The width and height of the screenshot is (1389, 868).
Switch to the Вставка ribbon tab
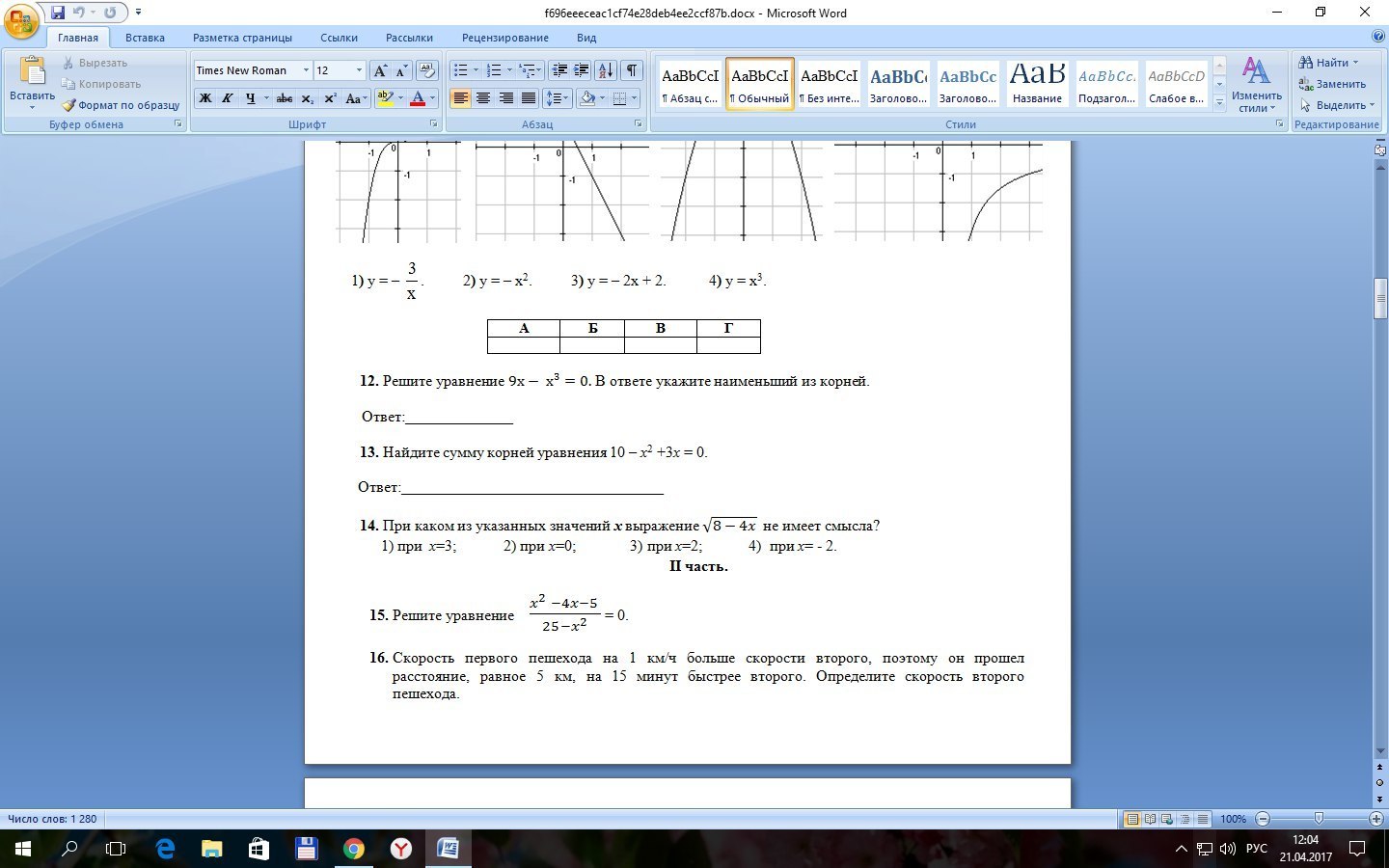pos(145,38)
